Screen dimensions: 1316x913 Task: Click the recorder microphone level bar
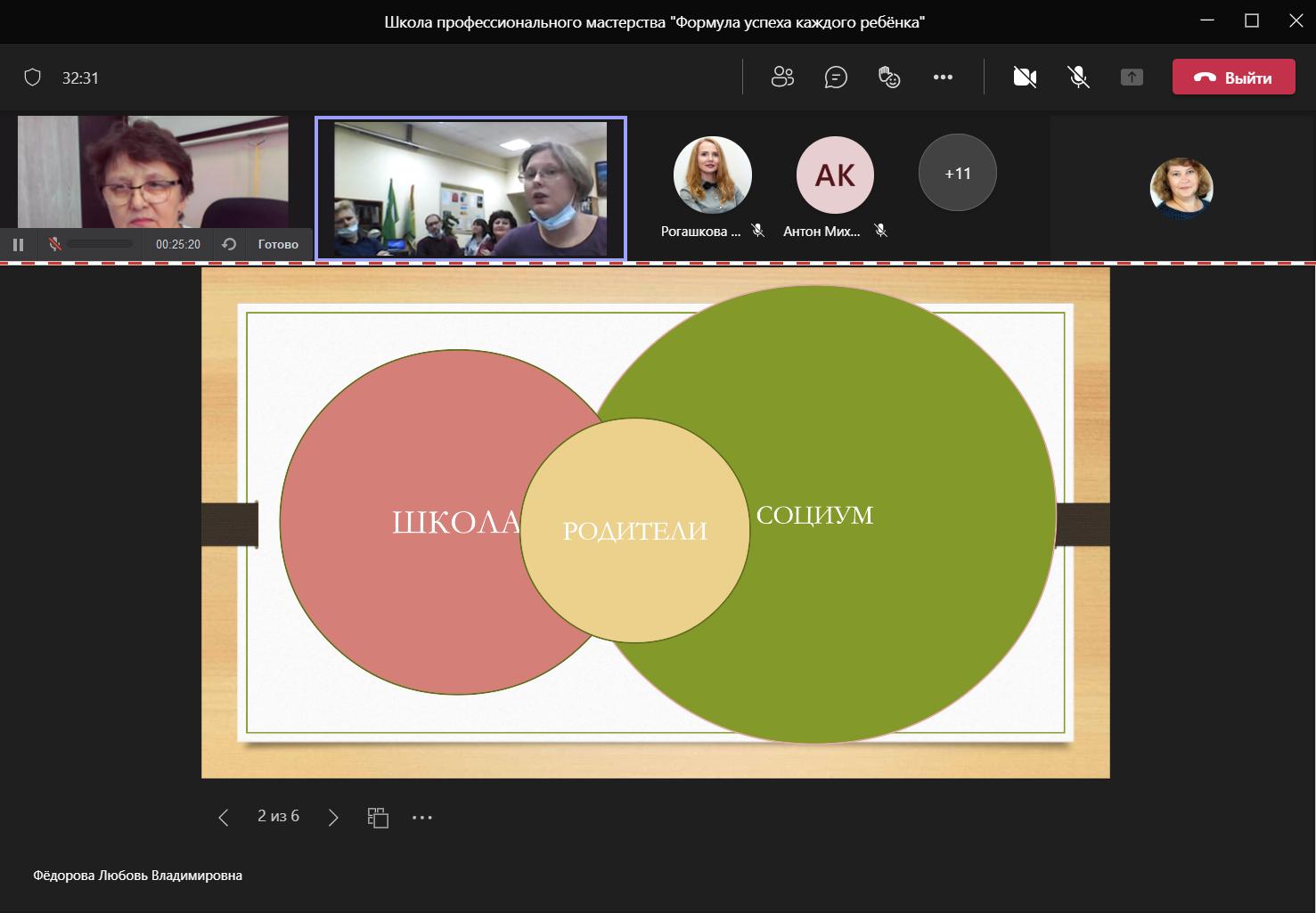click(x=100, y=244)
